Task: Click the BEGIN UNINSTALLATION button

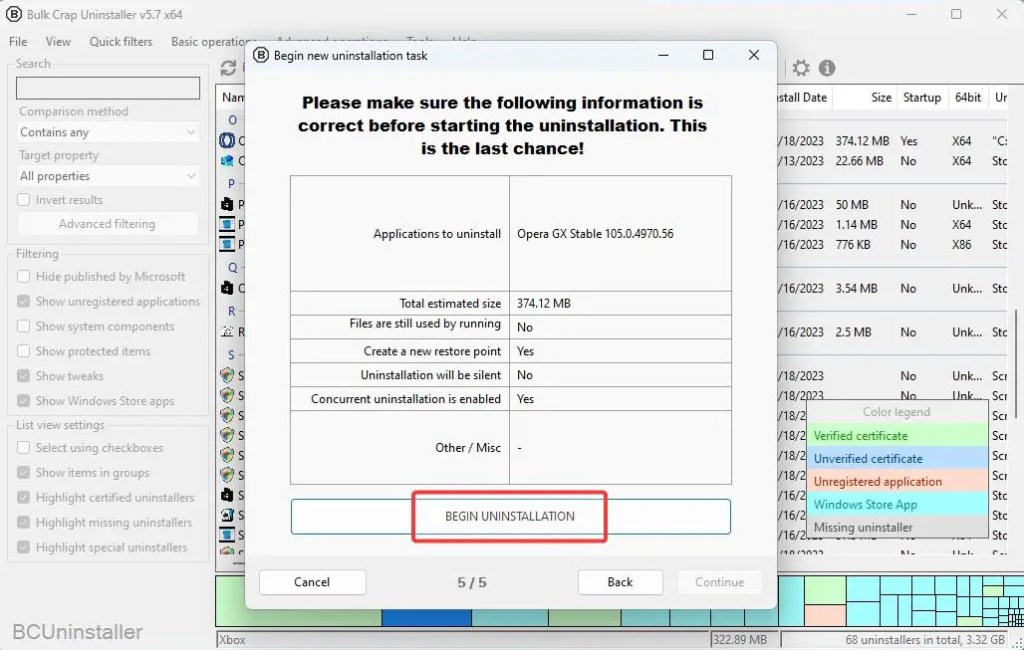Action: pyautogui.click(x=510, y=516)
